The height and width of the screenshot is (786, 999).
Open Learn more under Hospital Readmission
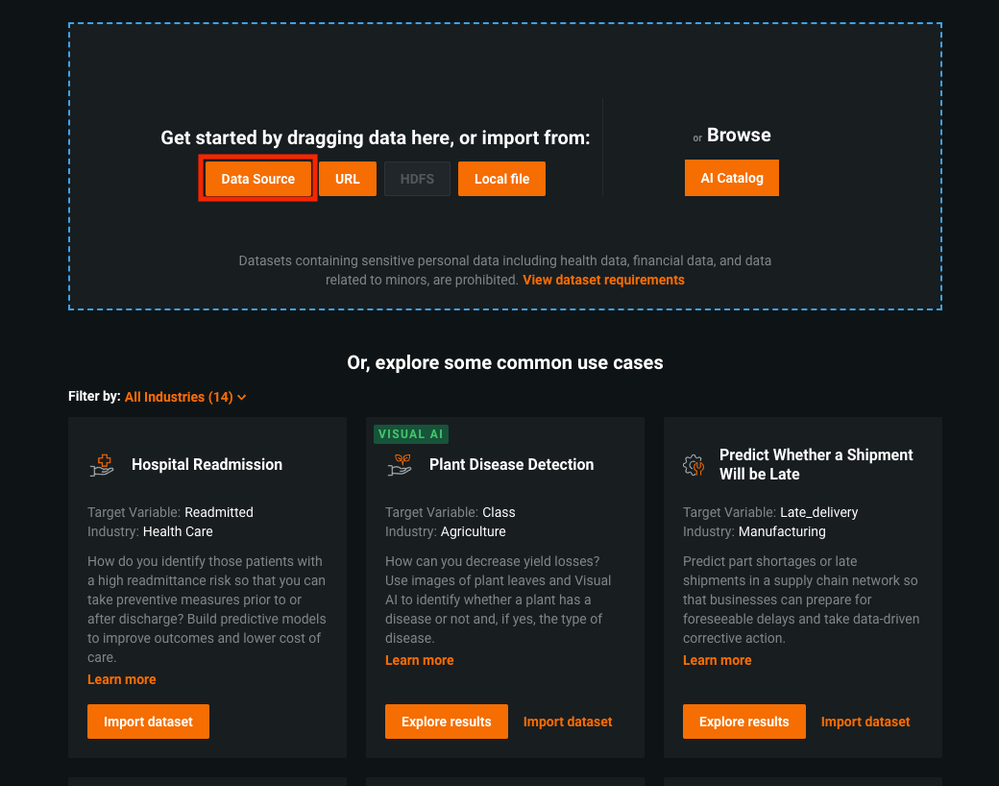(122, 679)
